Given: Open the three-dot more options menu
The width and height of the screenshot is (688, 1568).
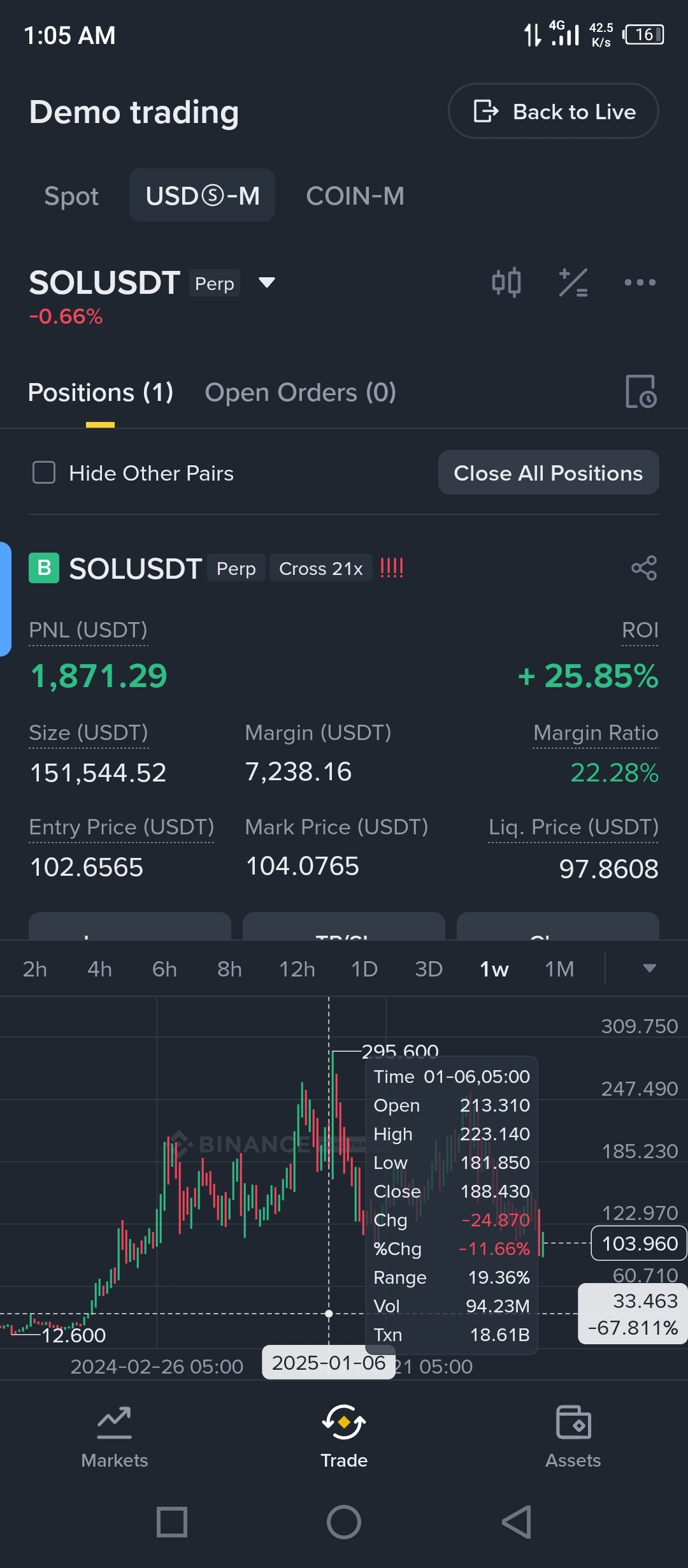Looking at the screenshot, I should pos(640,282).
